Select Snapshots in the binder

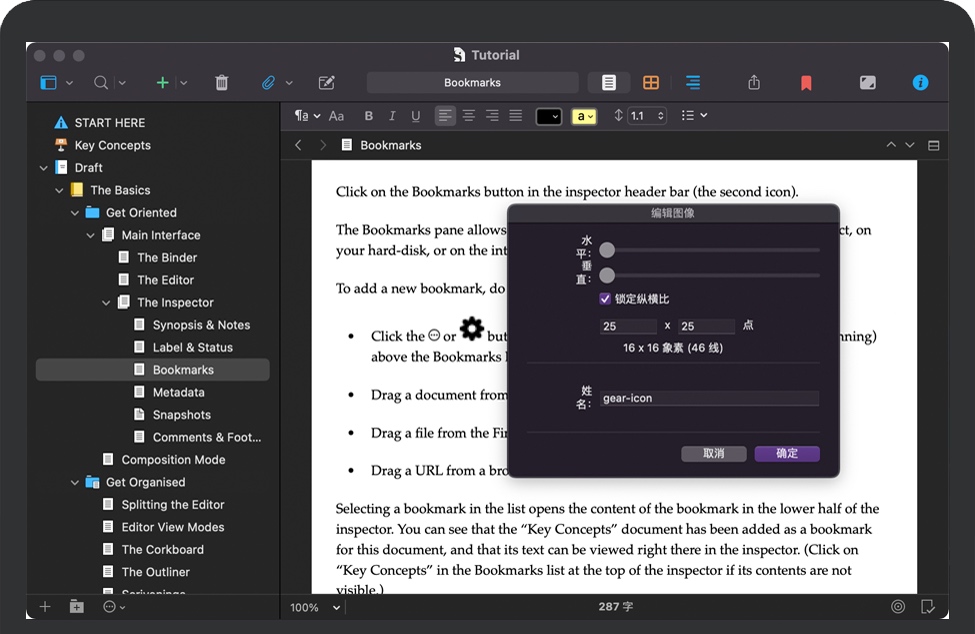pyautogui.click(x=181, y=415)
